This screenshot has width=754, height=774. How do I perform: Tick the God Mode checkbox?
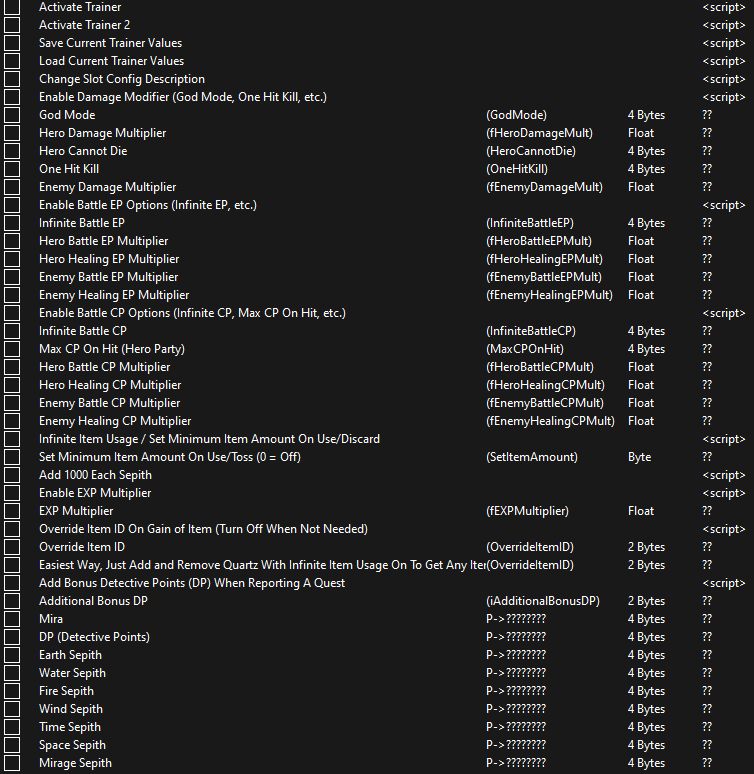(x=12, y=115)
